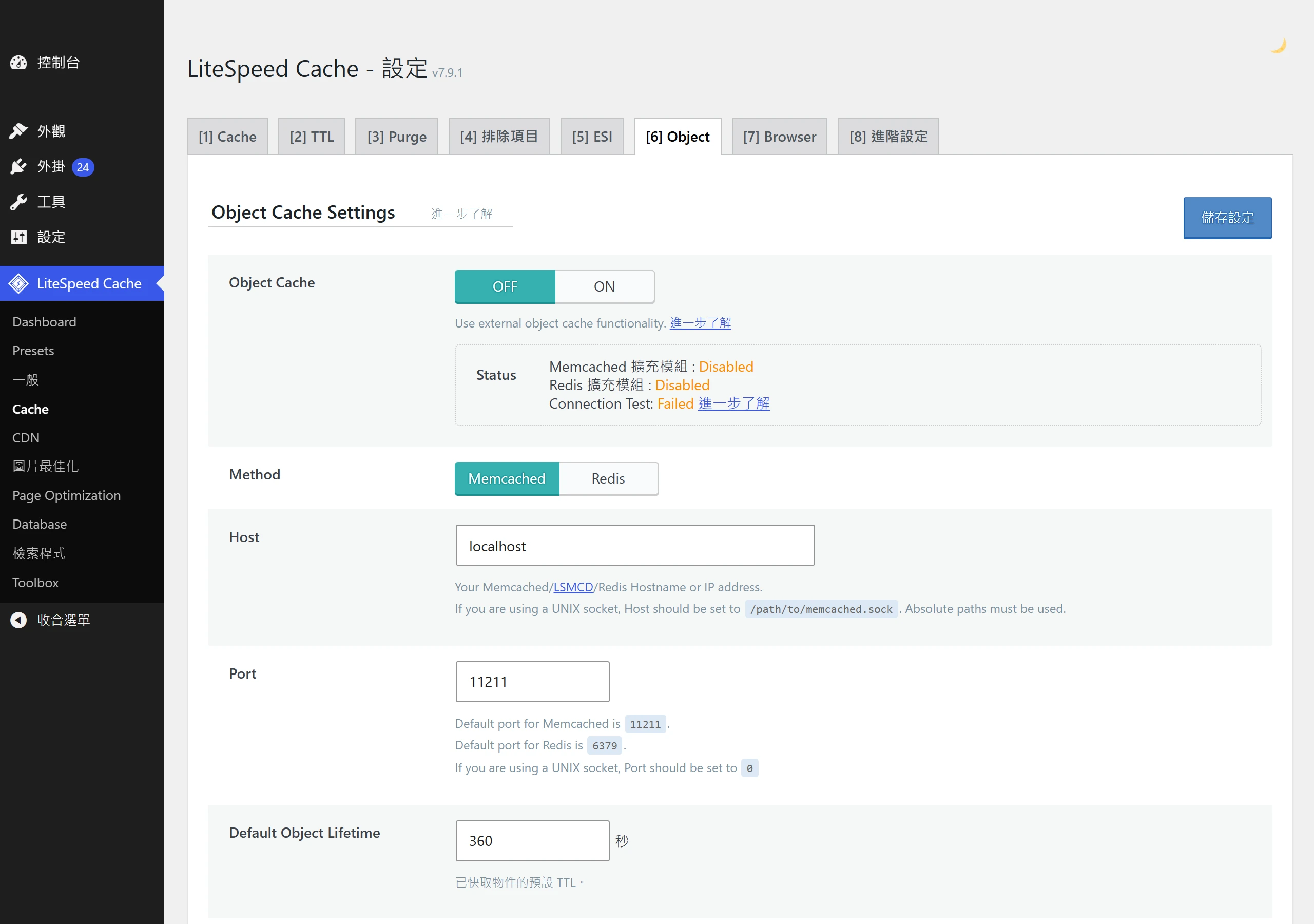
Task: Click the Host input field
Action: 635,546
